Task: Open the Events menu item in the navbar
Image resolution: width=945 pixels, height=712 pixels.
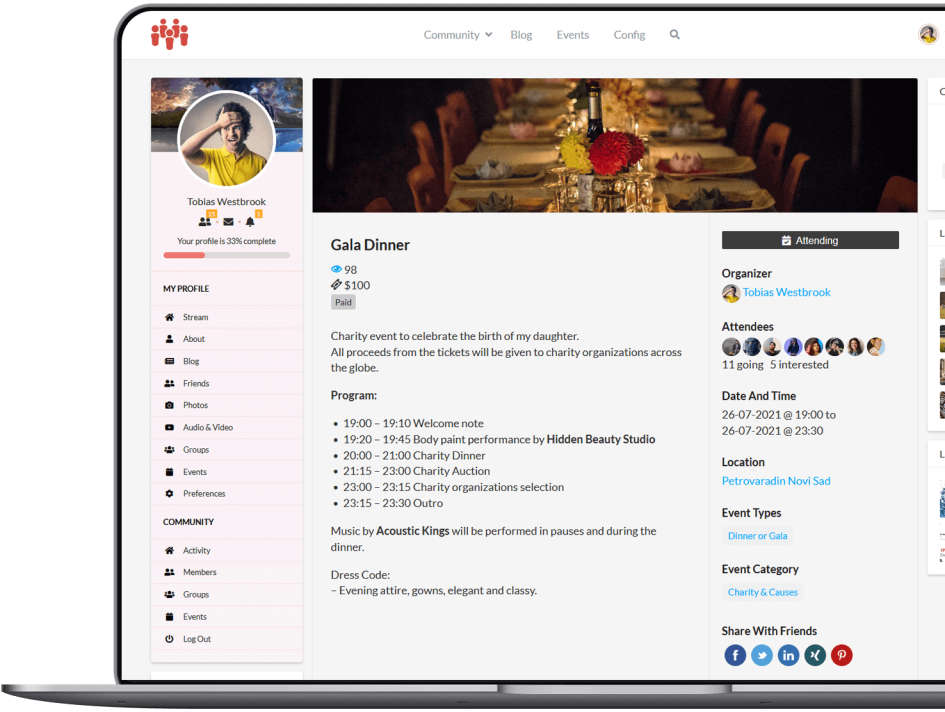Action: (x=573, y=35)
